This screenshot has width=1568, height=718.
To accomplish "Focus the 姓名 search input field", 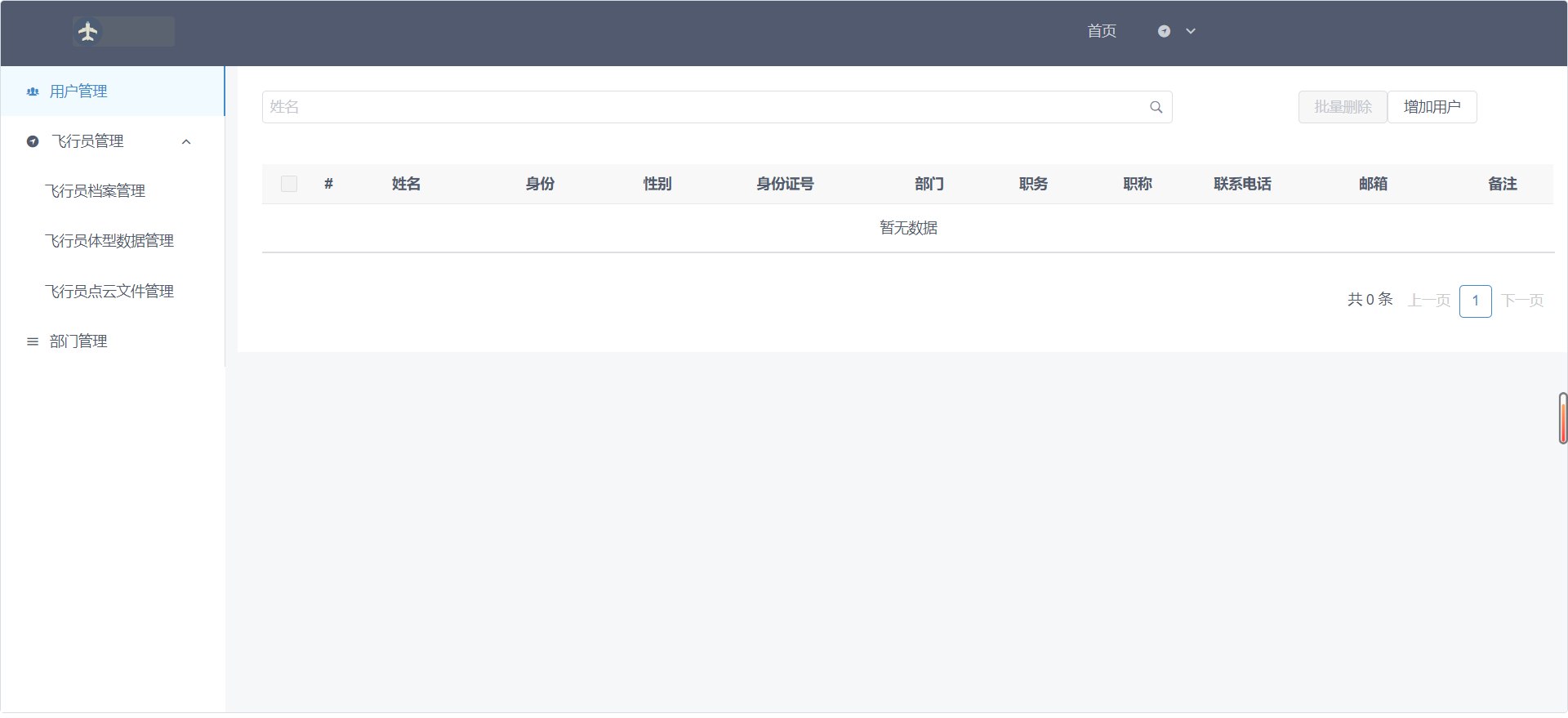I will (717, 107).
